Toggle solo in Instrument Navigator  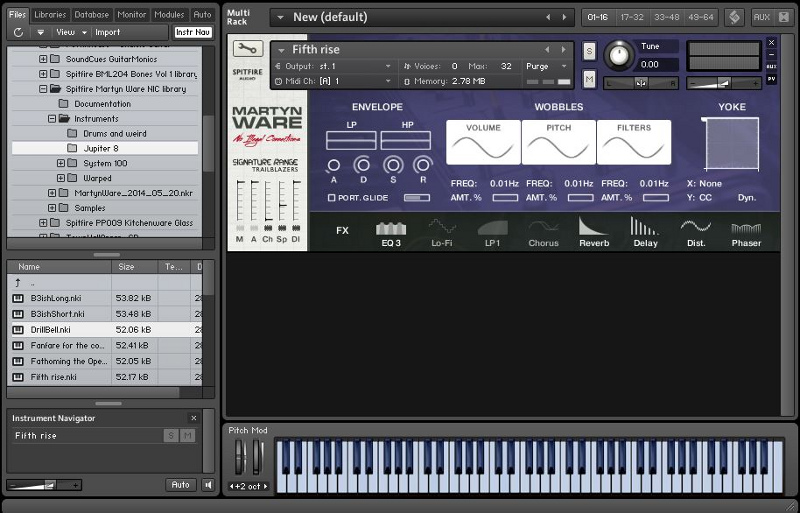click(x=171, y=435)
